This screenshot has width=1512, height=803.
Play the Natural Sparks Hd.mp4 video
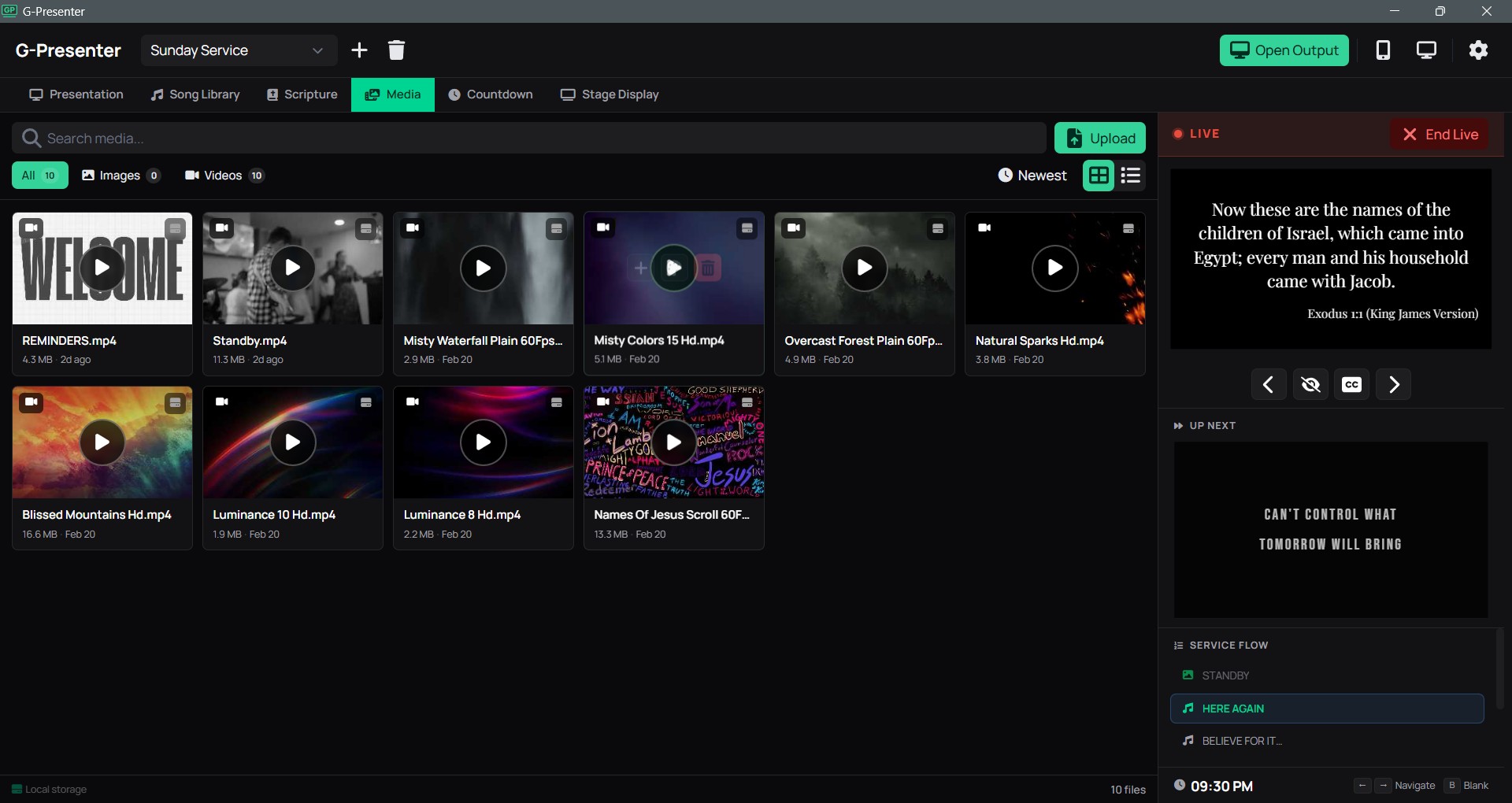(x=1055, y=268)
